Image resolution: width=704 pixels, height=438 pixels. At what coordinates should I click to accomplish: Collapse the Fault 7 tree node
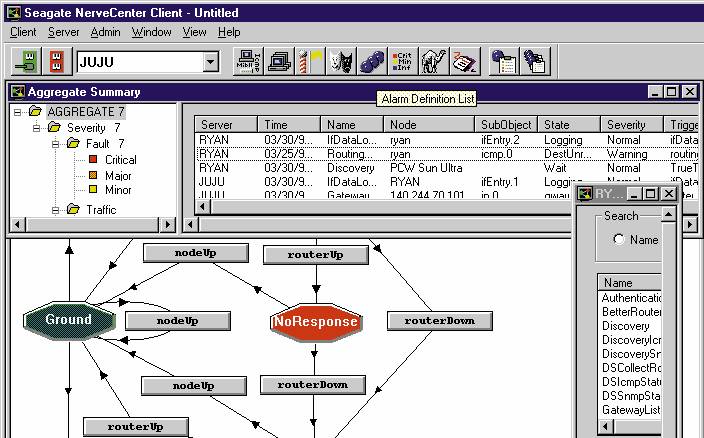tap(55, 144)
